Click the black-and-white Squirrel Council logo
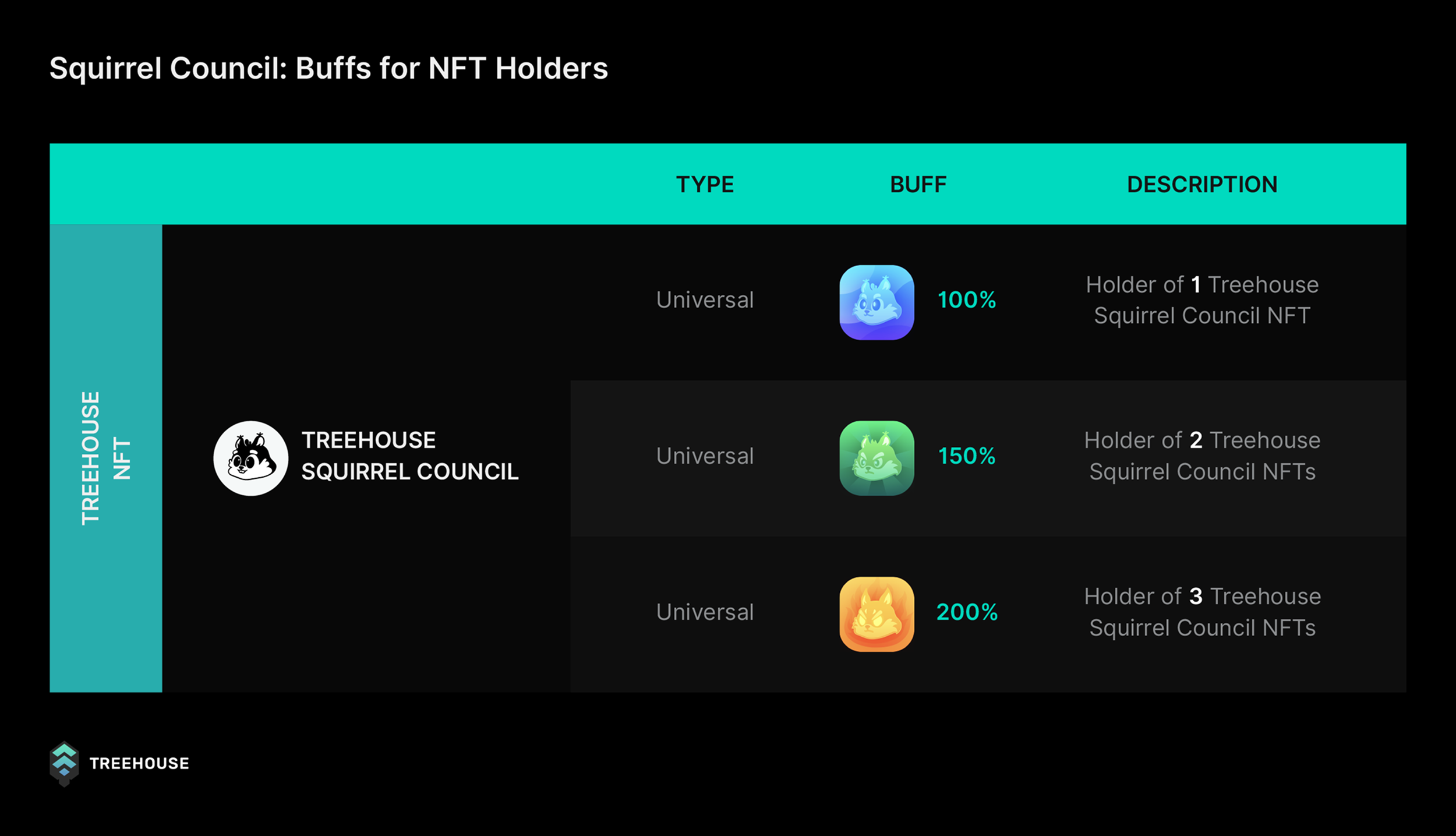The width and height of the screenshot is (1456, 836). tap(250, 458)
